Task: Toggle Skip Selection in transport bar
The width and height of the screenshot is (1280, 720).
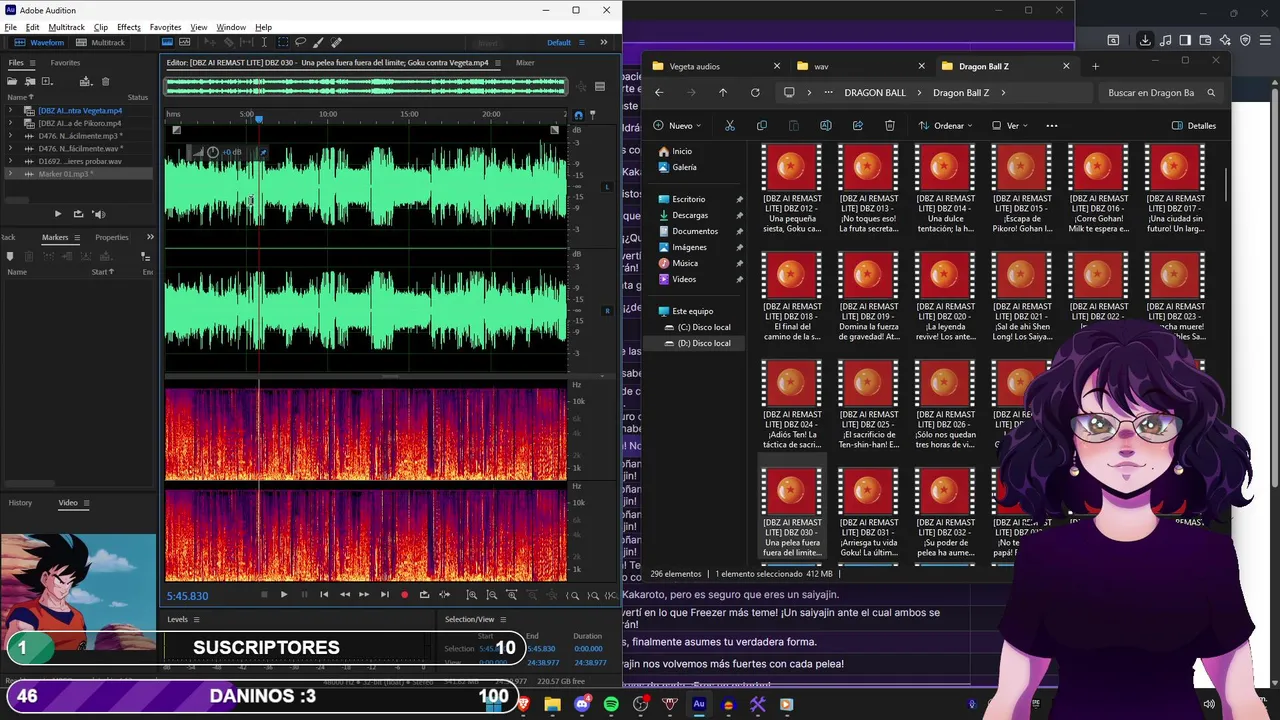Action: point(445,595)
